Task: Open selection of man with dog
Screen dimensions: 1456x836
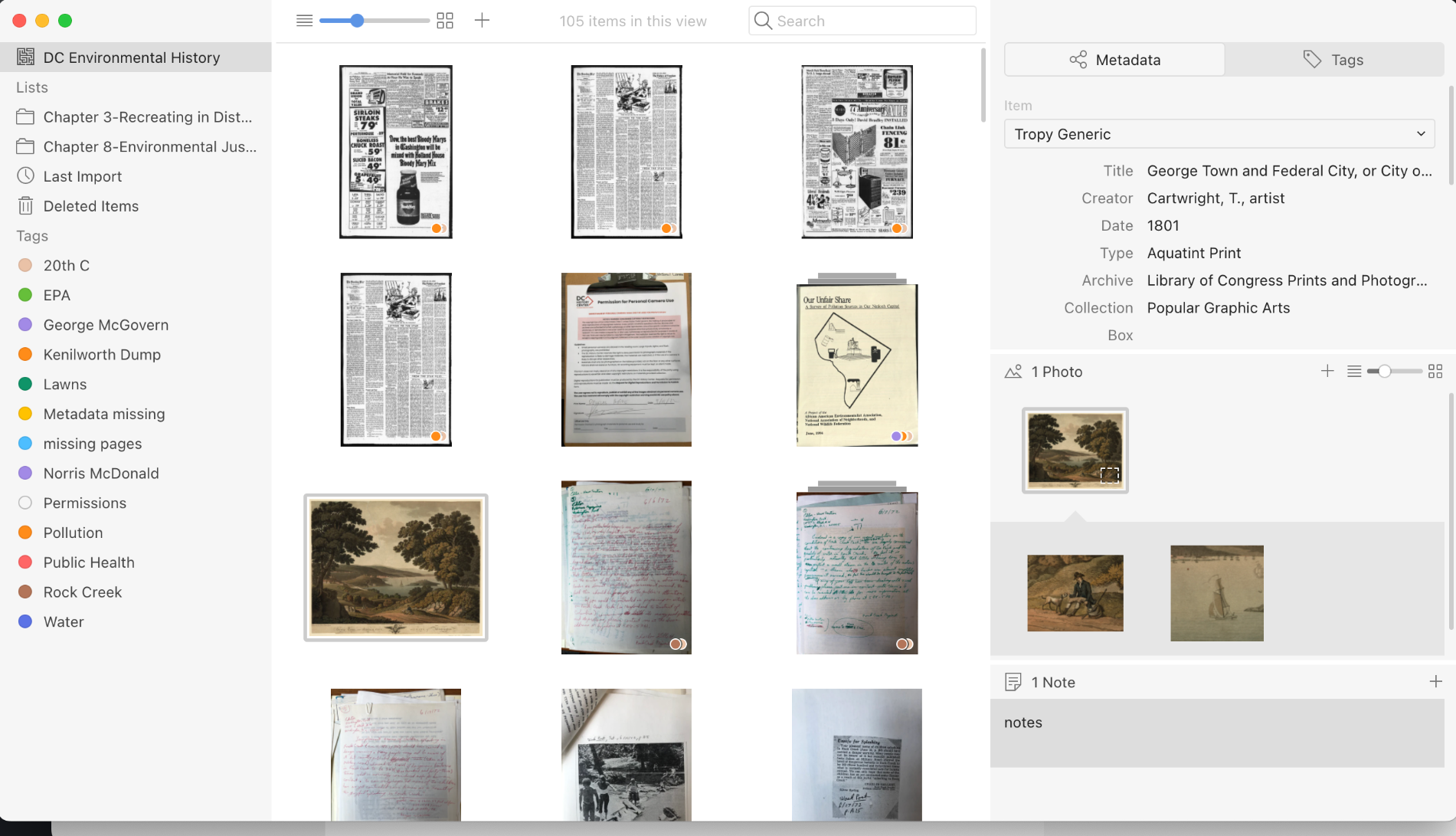Action: tap(1075, 593)
